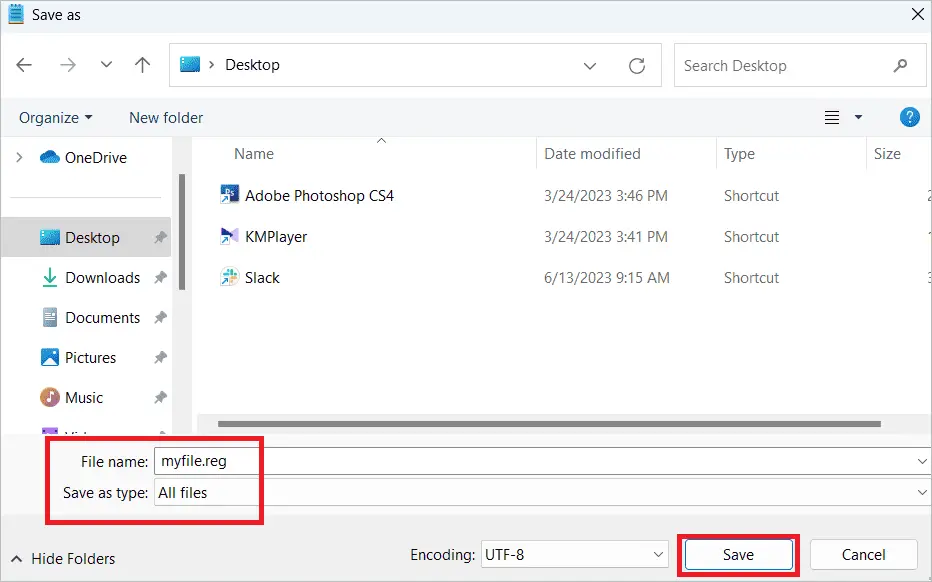This screenshot has width=932, height=582.
Task: Open the Help question mark icon
Action: coord(909,117)
